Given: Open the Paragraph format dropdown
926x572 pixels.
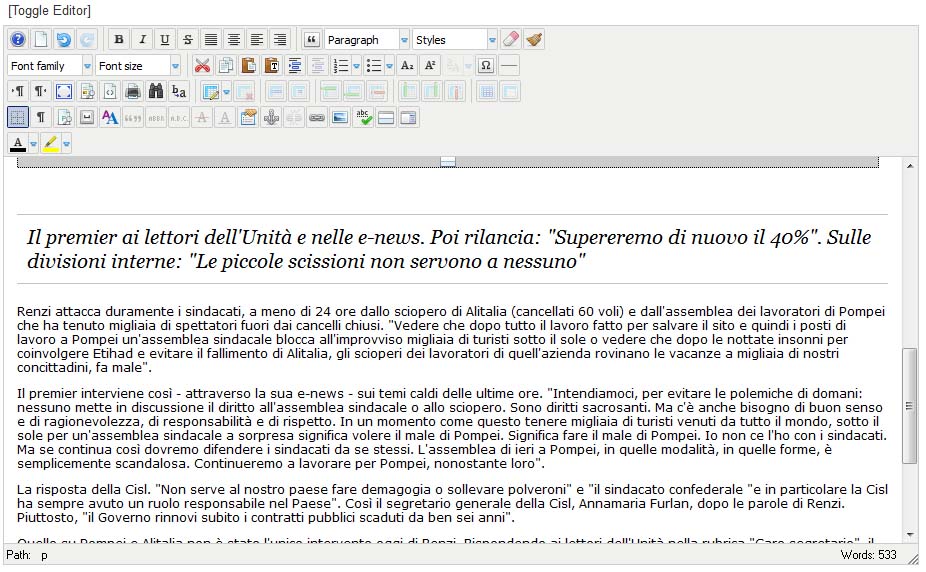Looking at the screenshot, I should click(x=366, y=40).
